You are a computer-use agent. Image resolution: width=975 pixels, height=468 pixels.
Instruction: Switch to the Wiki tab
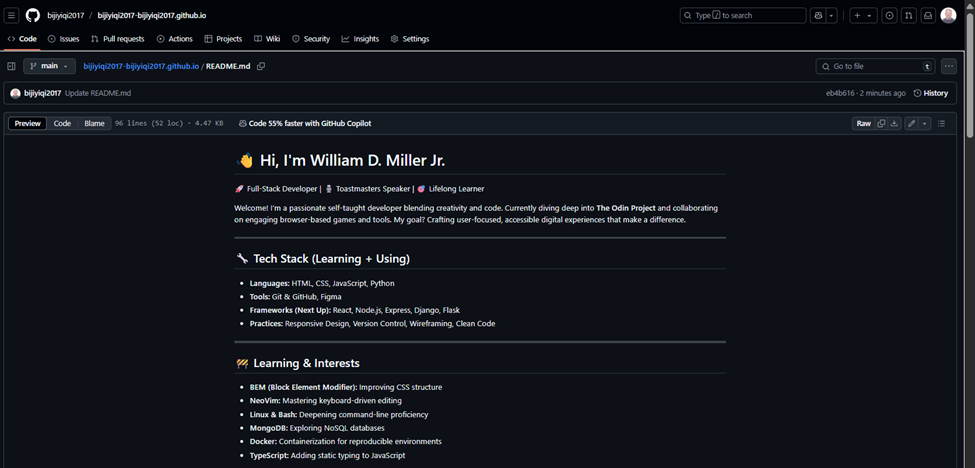[x=267, y=39]
